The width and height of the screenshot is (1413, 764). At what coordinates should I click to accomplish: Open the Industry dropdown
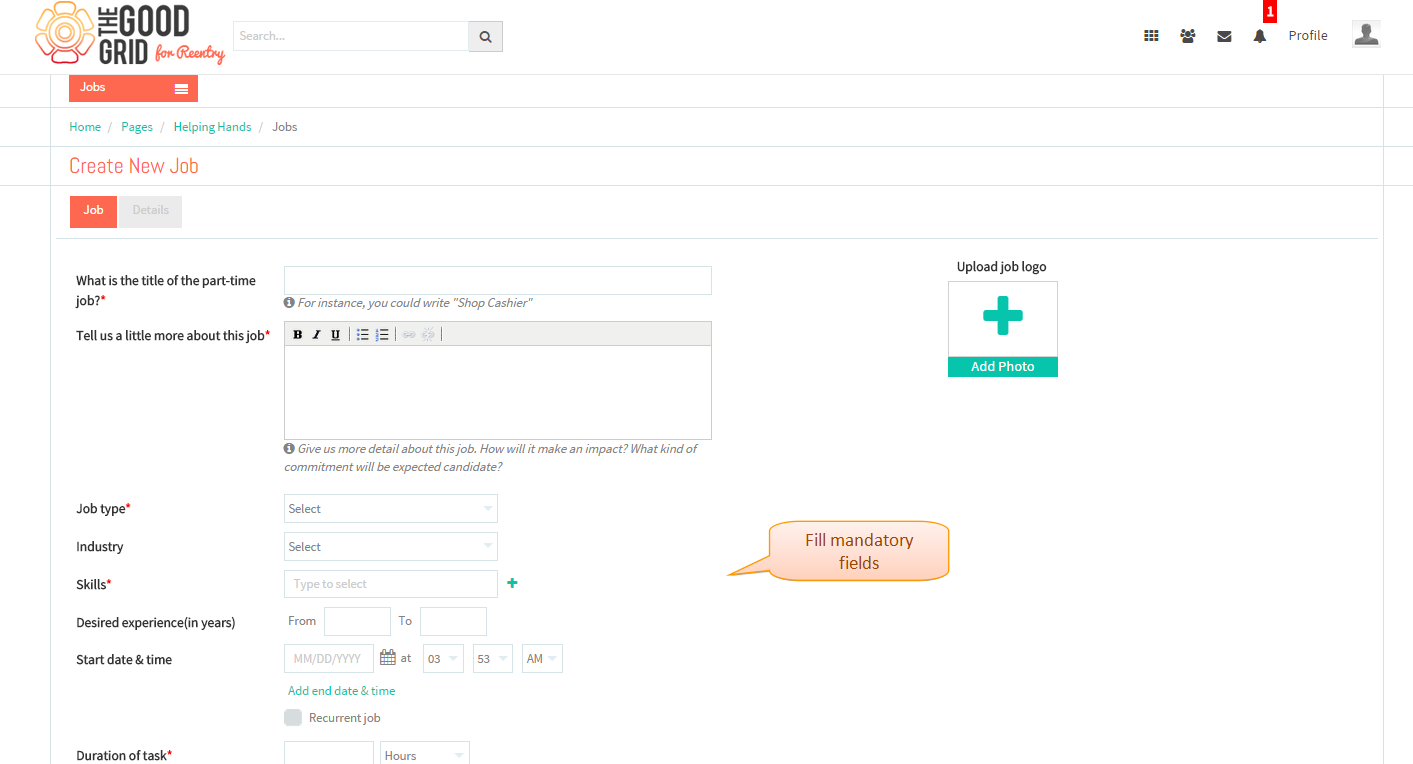[x=391, y=546]
